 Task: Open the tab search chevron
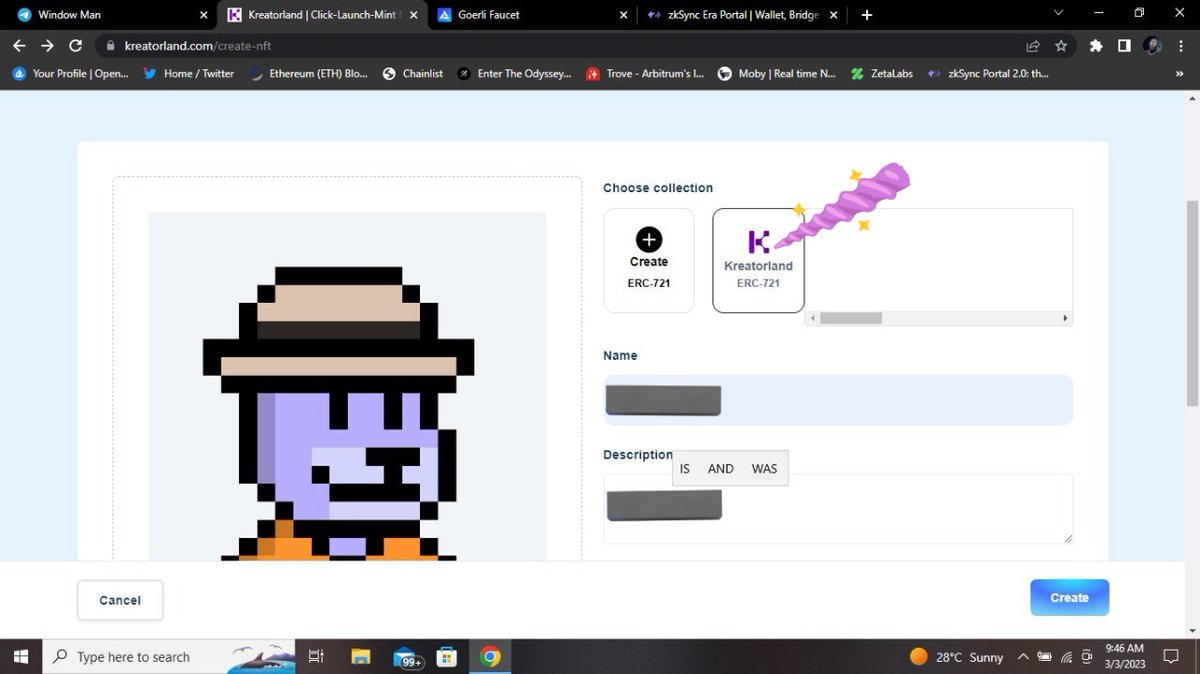1059,13
